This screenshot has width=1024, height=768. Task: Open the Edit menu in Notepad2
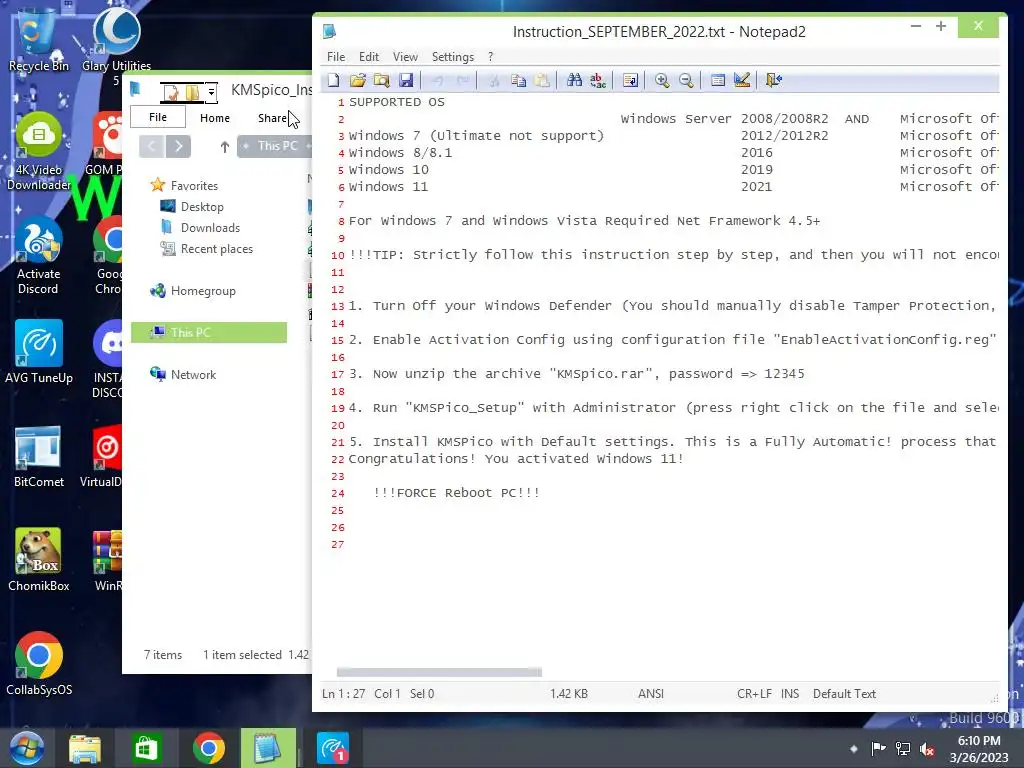pyautogui.click(x=368, y=57)
